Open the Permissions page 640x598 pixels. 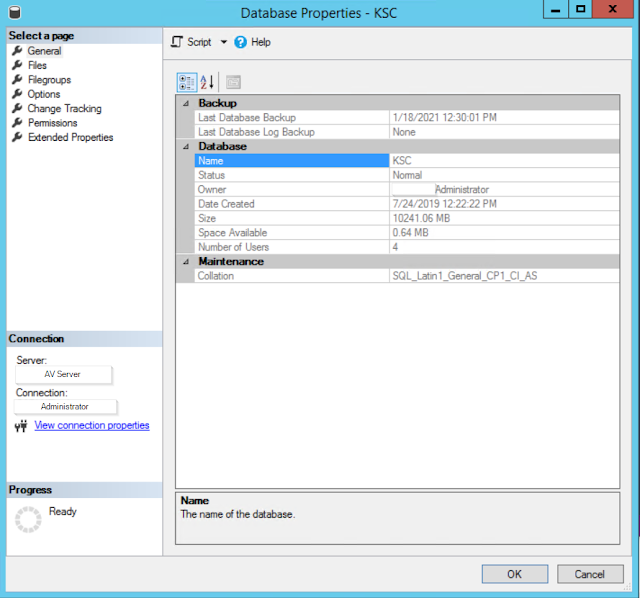tap(52, 123)
